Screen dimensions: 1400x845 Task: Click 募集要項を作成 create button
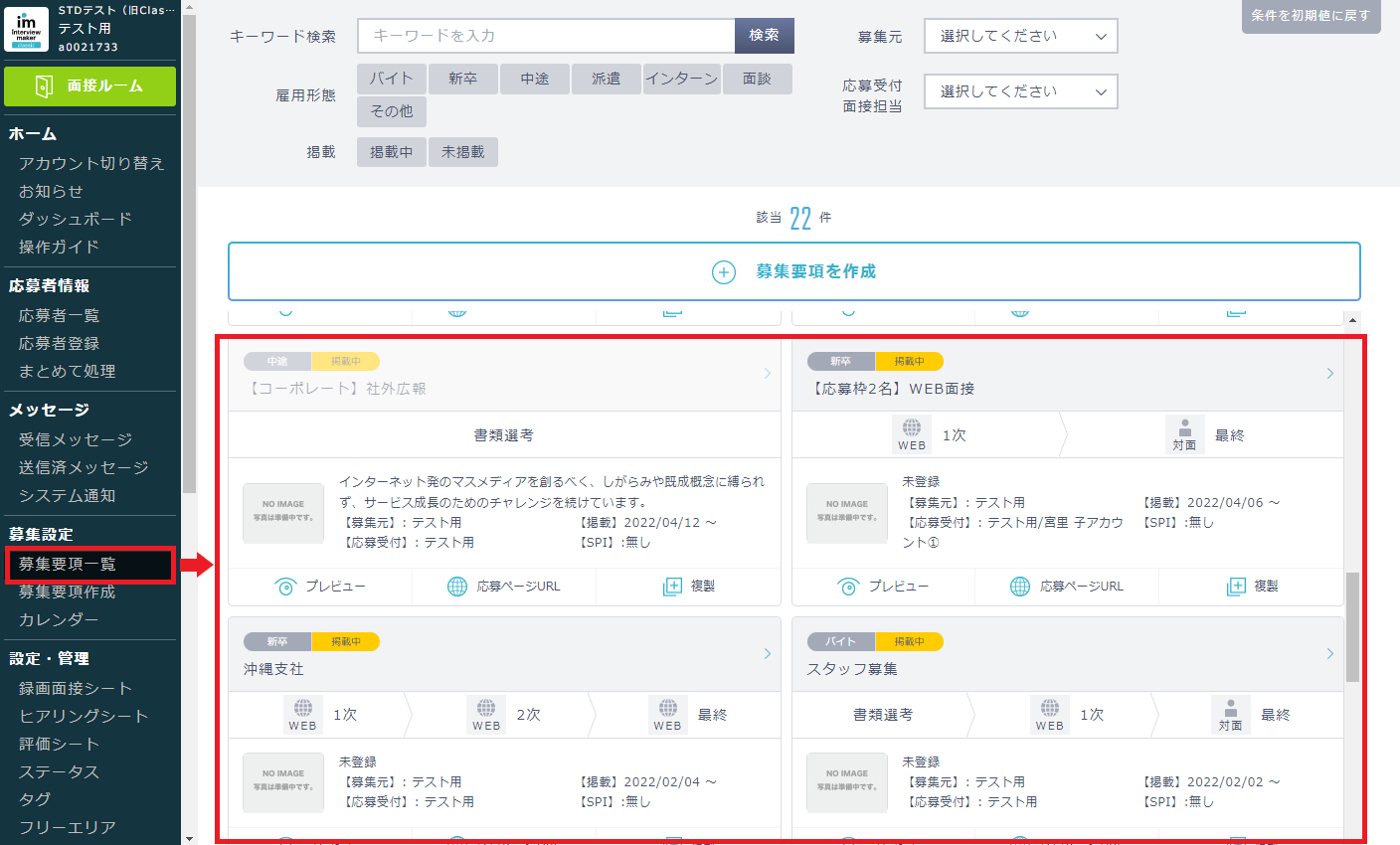coord(794,271)
